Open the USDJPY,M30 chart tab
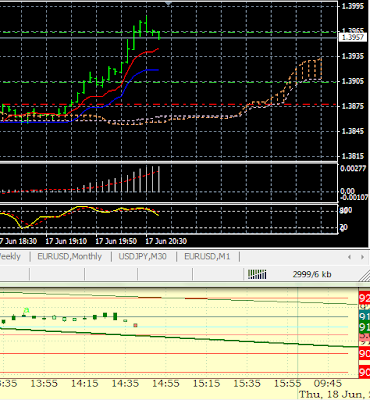The width and height of the screenshot is (370, 400). (x=143, y=256)
